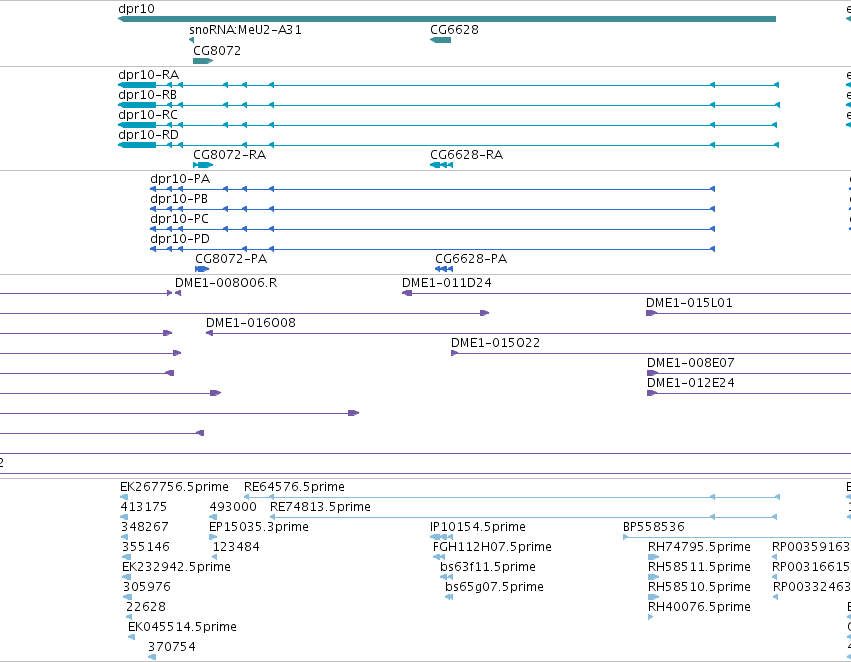Viewport: 851px width, 662px height.
Task: Click the RH40076.5prime EST label
Action: [699, 607]
